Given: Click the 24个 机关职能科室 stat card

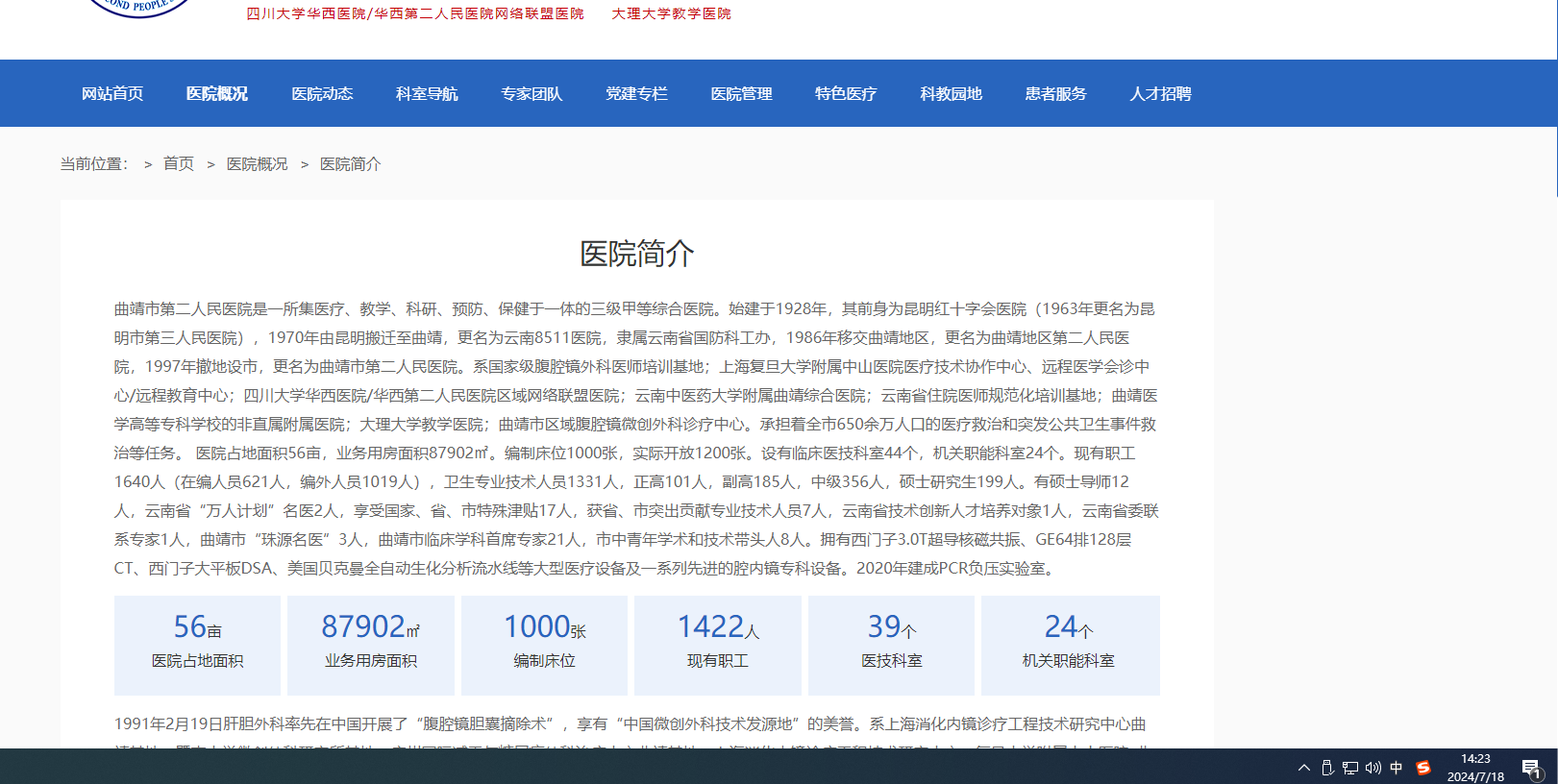Looking at the screenshot, I should pyautogui.click(x=1070, y=645).
